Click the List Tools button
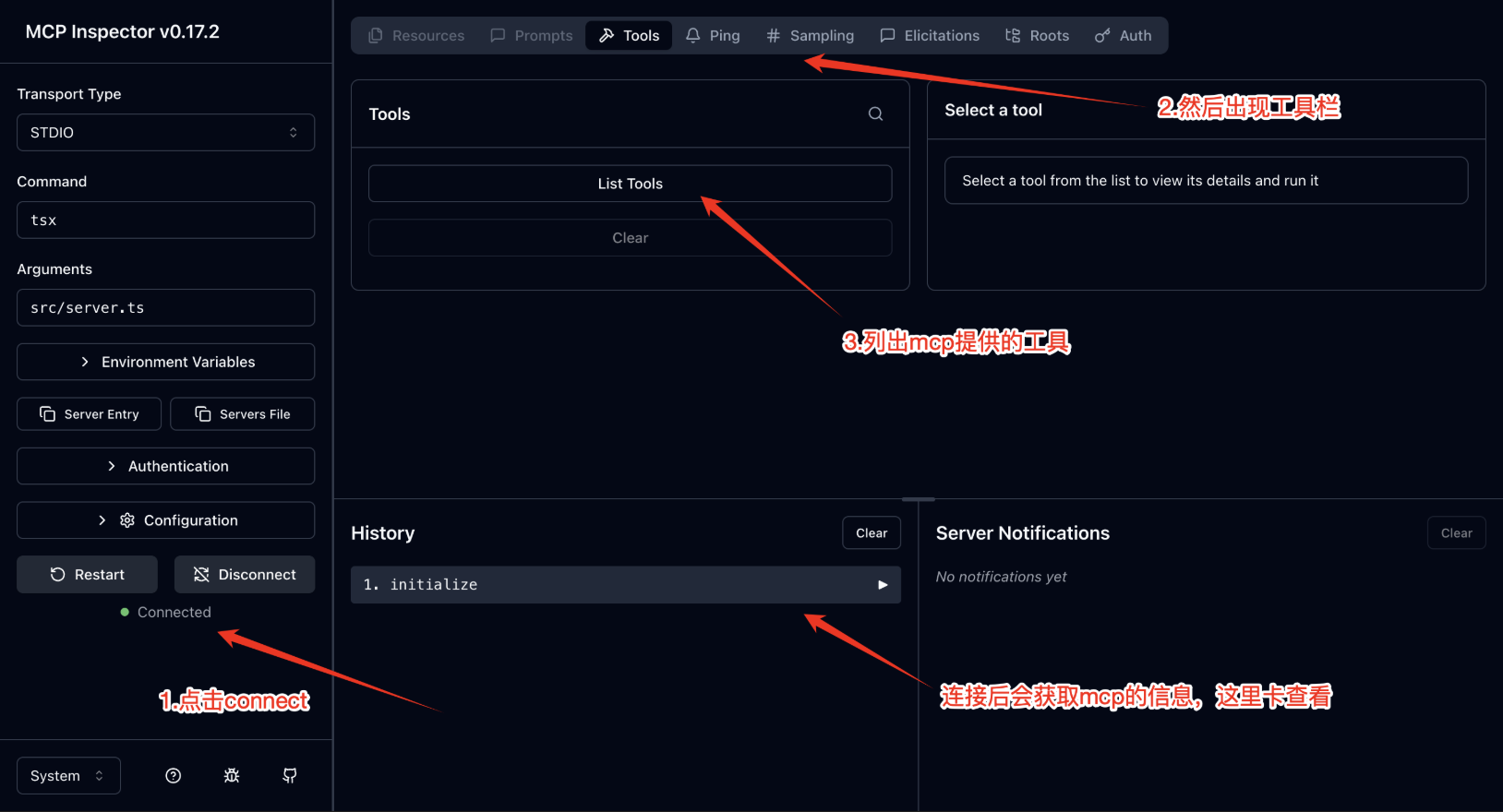 630,184
